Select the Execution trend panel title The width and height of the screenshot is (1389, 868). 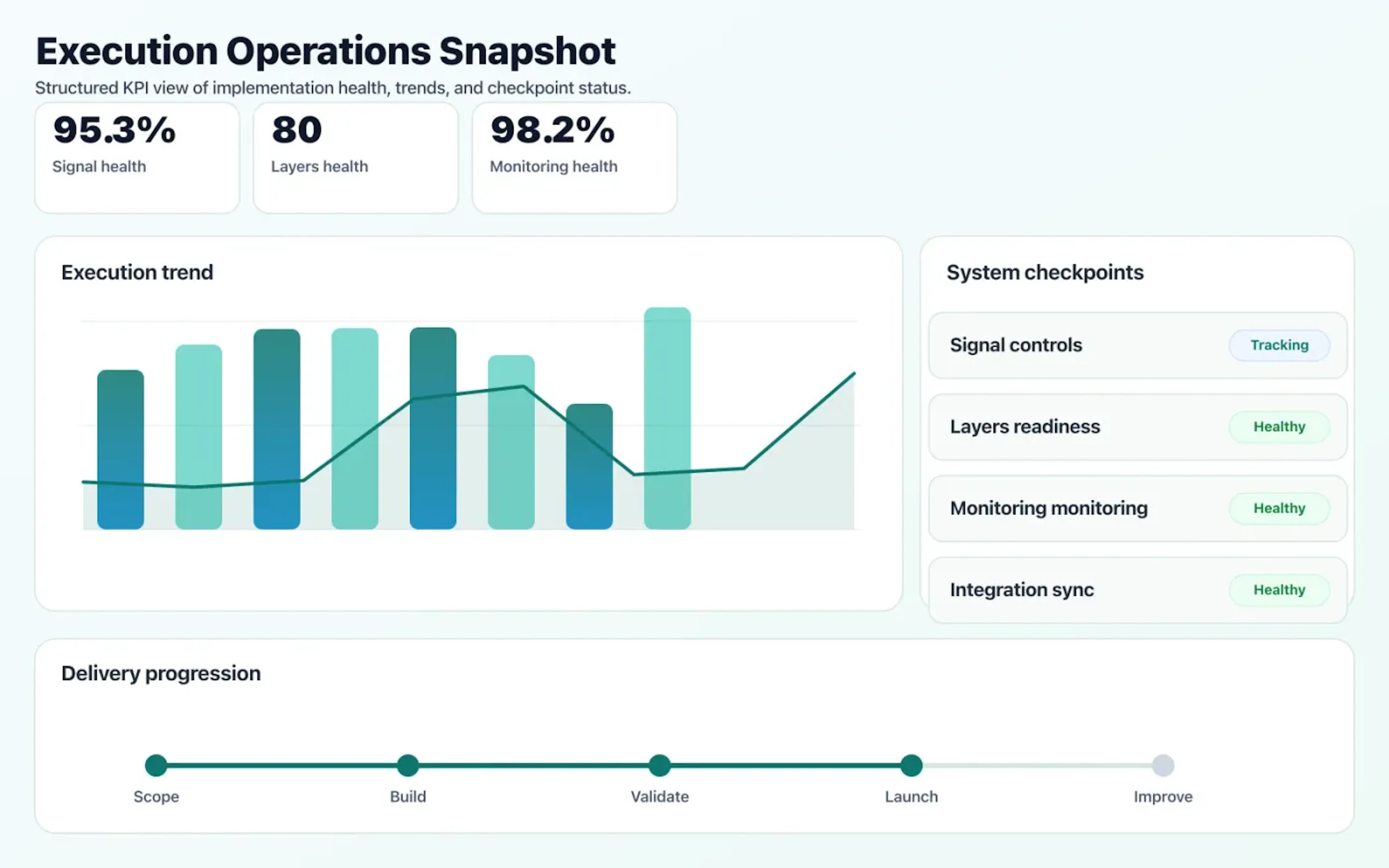click(137, 272)
